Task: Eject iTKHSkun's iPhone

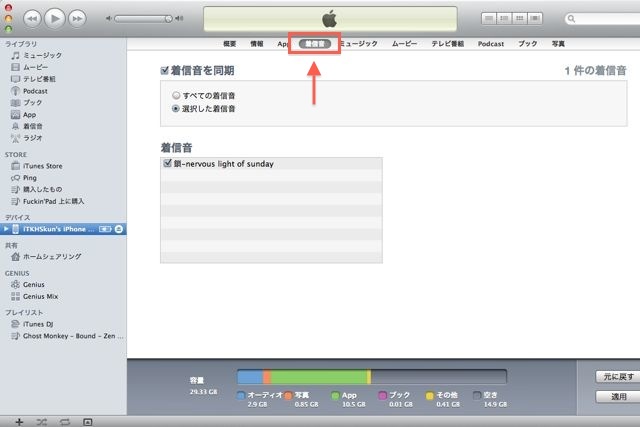Action: point(119,229)
